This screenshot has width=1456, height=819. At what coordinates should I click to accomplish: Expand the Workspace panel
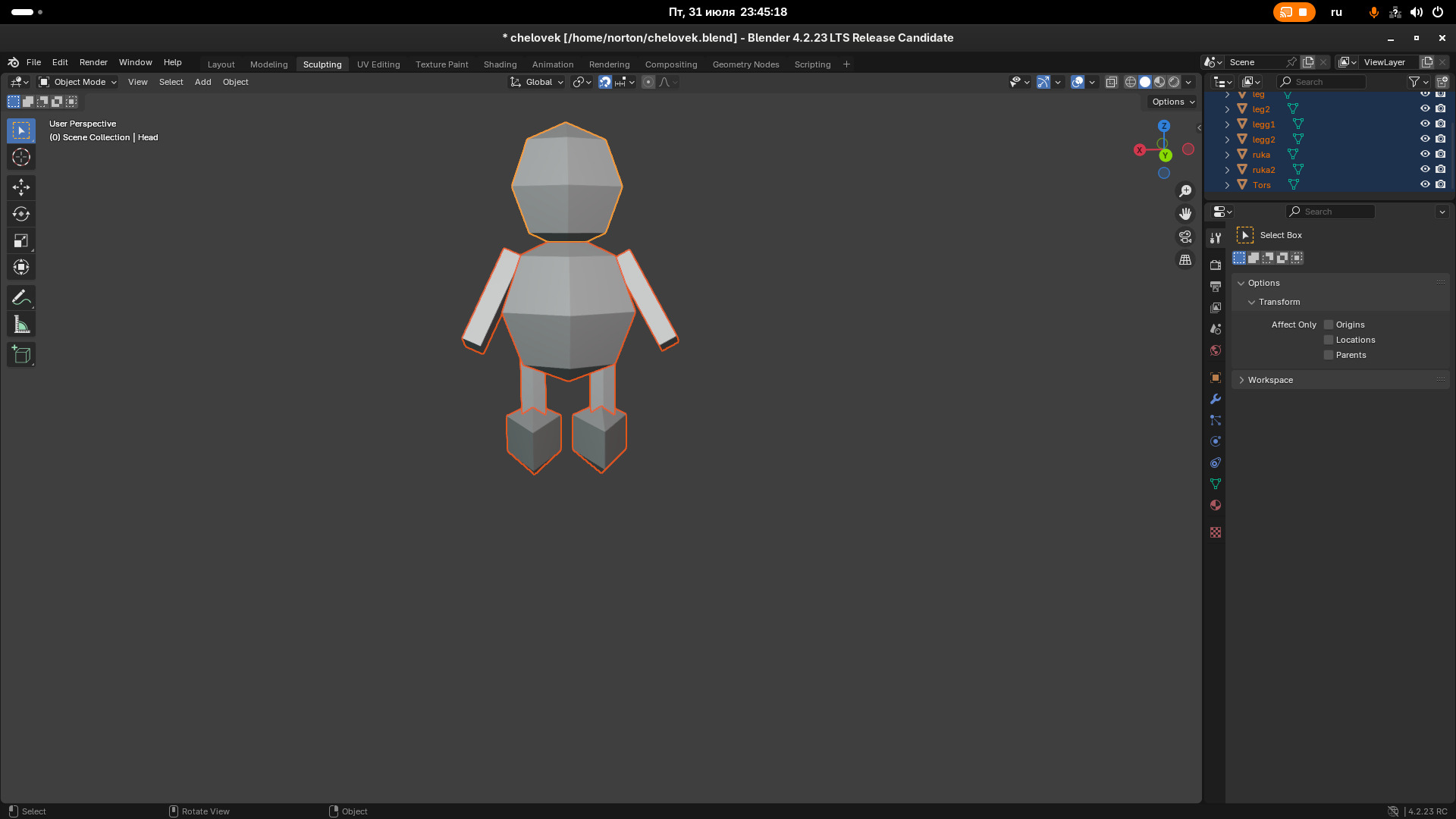[x=1241, y=380]
